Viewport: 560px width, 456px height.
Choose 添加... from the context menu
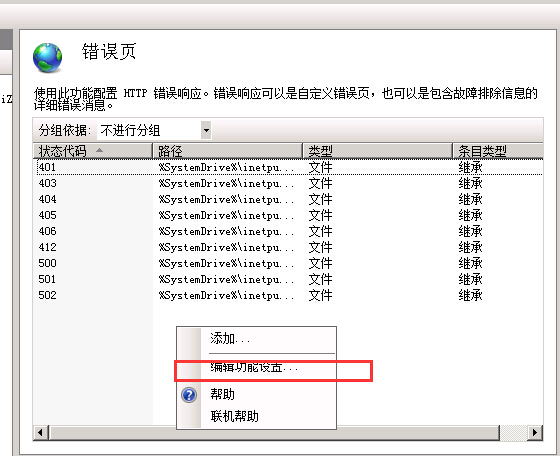tap(256, 338)
